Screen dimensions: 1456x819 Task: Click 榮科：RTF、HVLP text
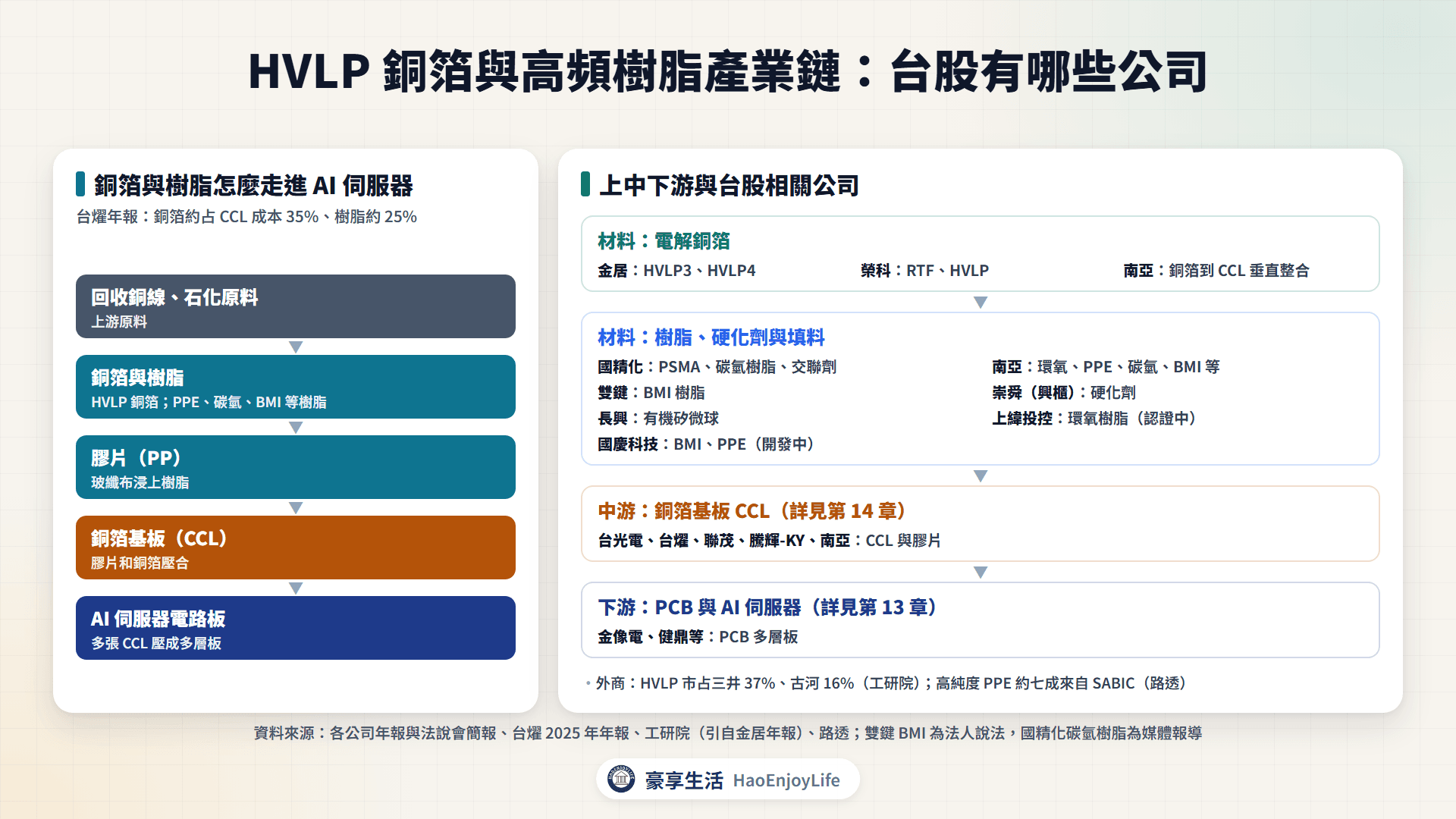(924, 271)
